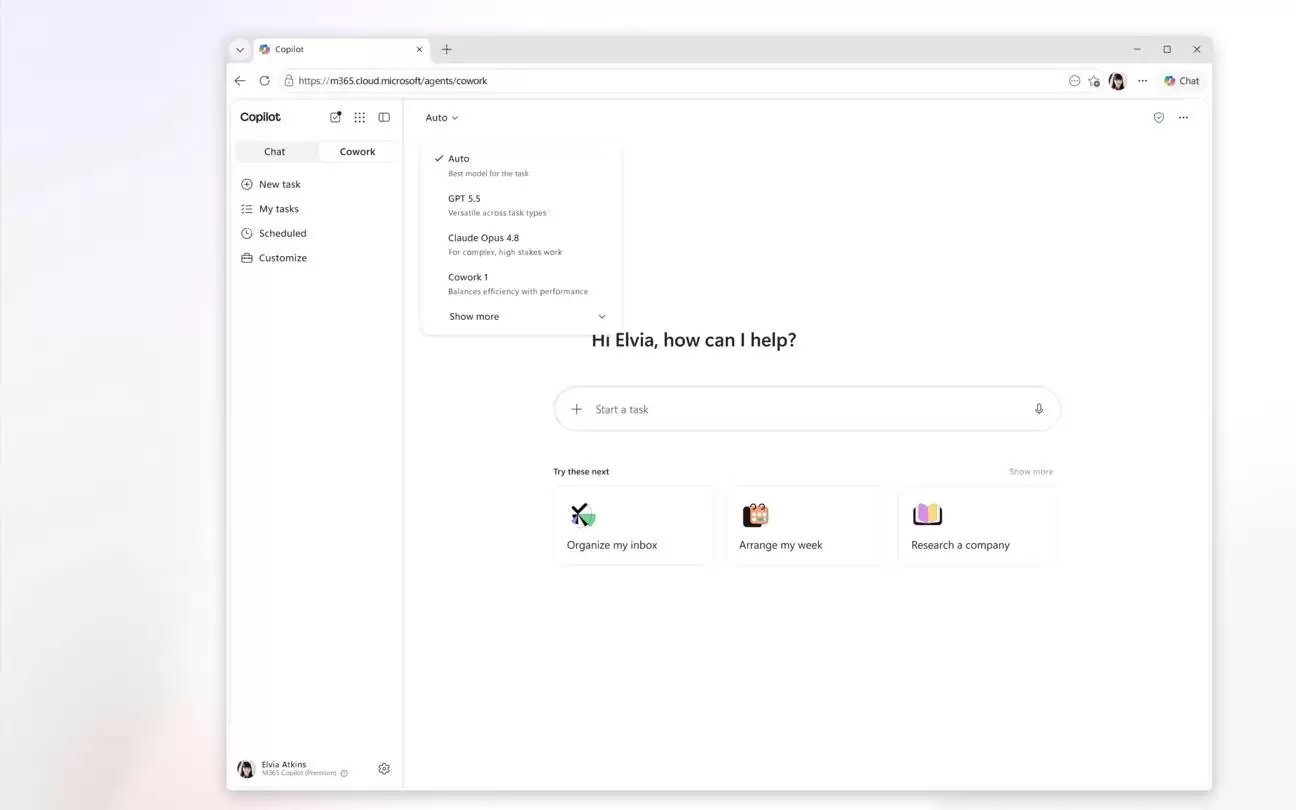Toggle the Auto model dropdown
The height and width of the screenshot is (810, 1296).
point(441,118)
